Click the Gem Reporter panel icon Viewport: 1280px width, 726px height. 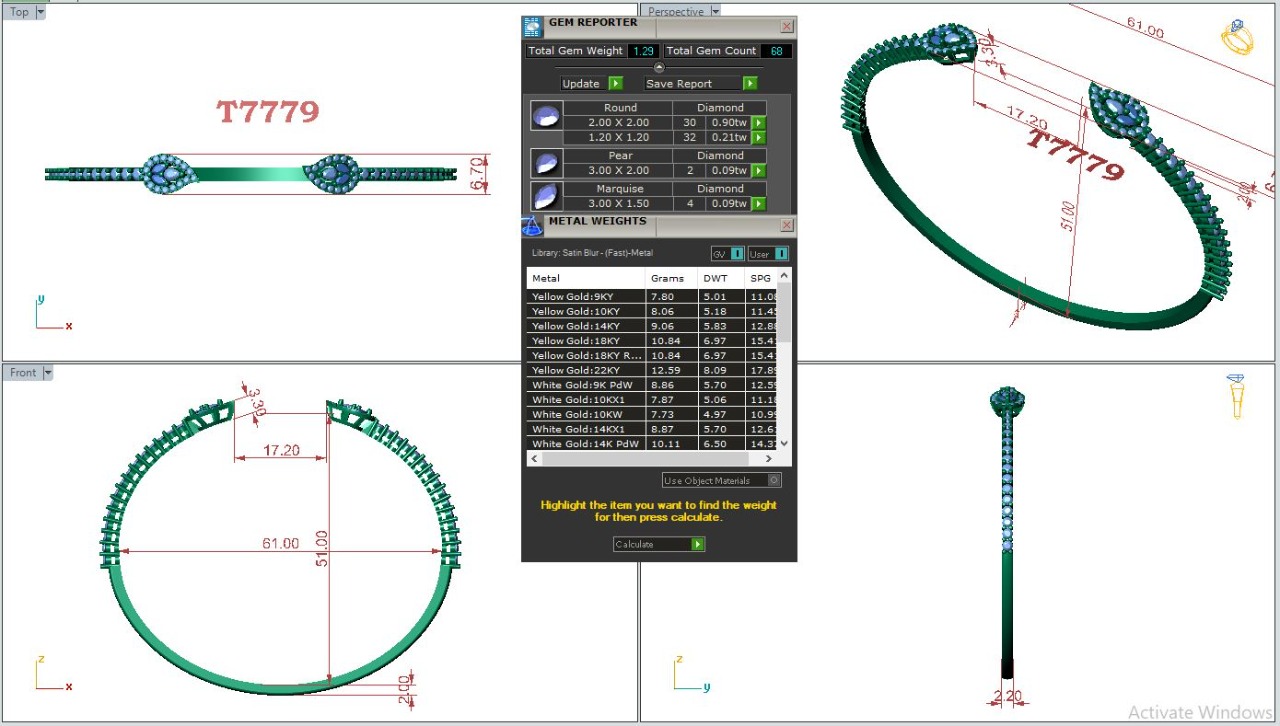click(x=533, y=27)
